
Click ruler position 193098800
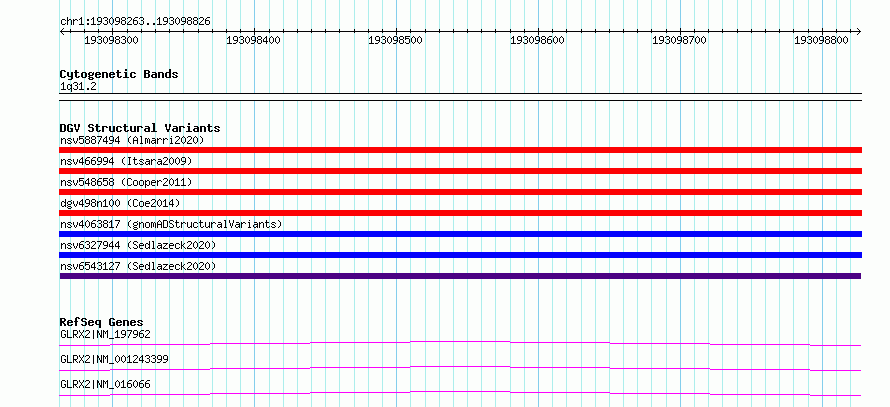click(x=821, y=41)
